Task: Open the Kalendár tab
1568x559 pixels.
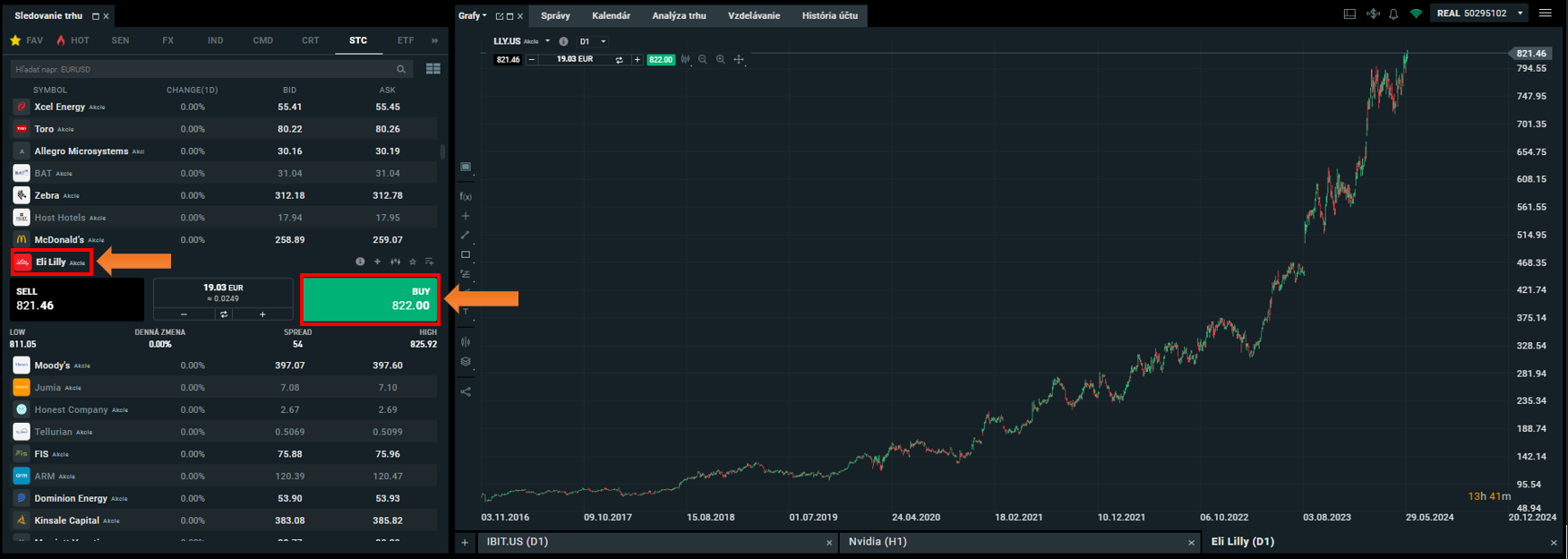Action: tap(611, 15)
